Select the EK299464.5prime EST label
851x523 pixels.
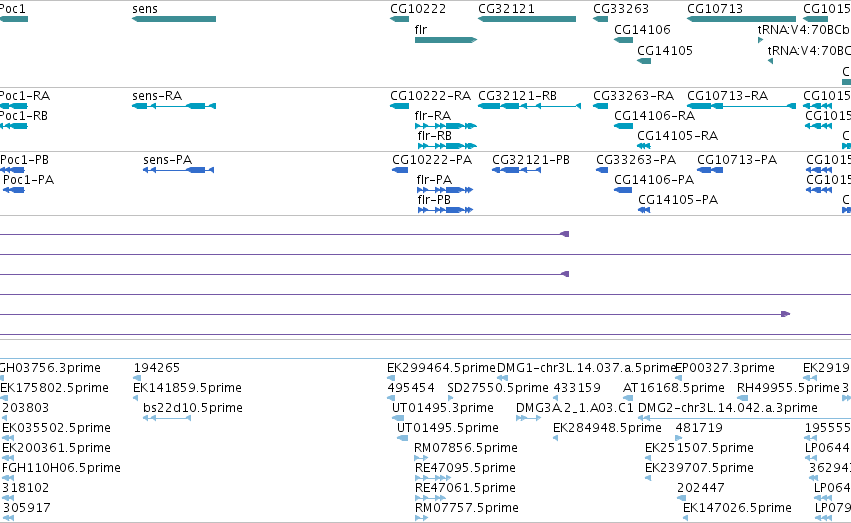[x=441, y=368]
